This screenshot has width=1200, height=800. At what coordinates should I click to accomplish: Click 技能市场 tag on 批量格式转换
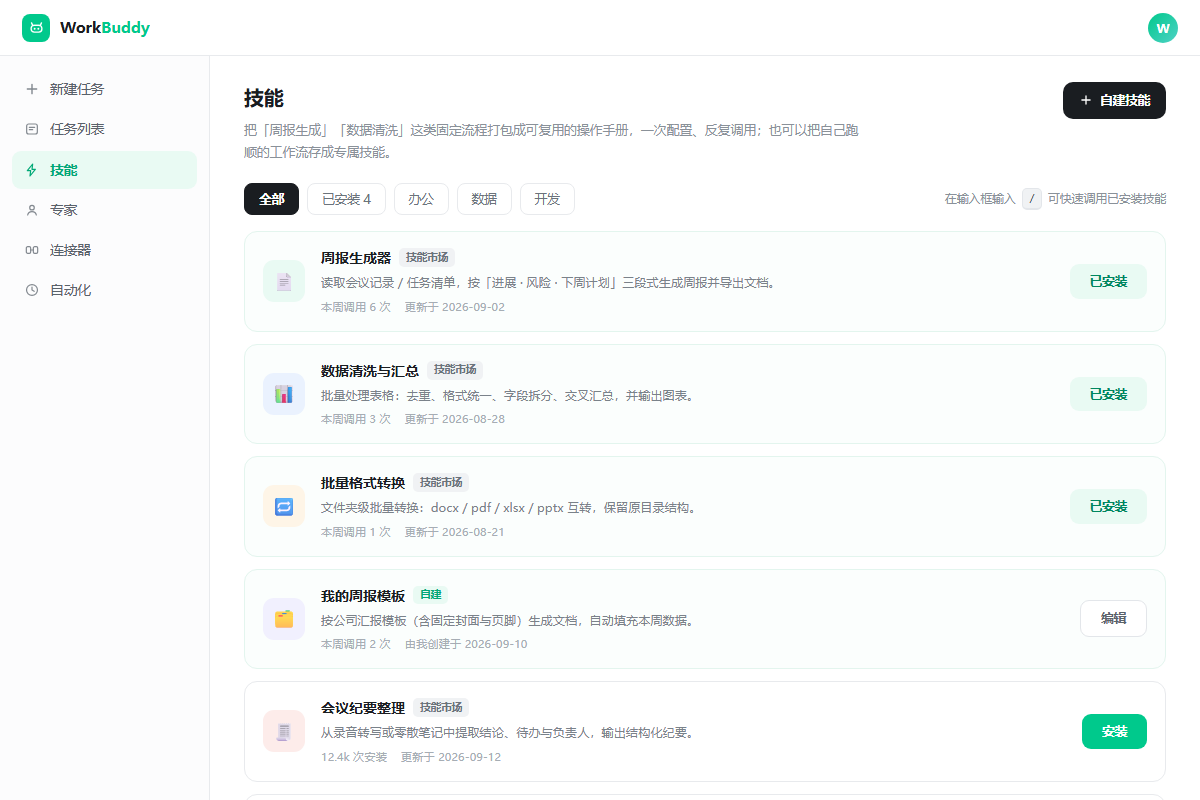[x=441, y=483]
